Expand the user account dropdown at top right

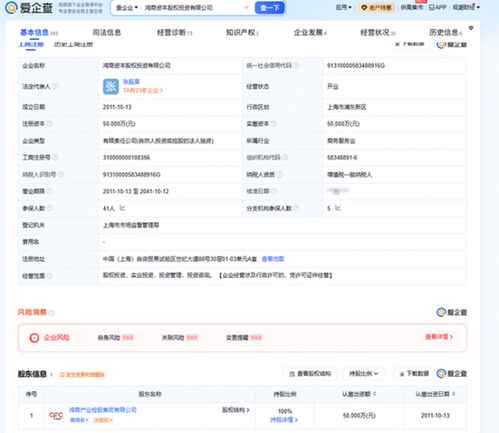tap(466, 7)
